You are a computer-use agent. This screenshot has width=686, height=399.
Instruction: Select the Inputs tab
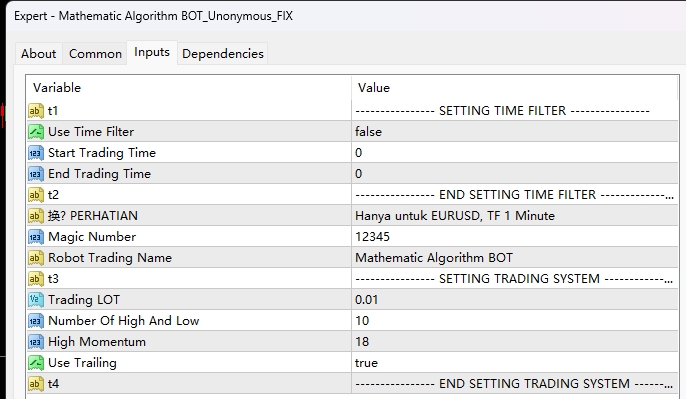(x=152, y=52)
